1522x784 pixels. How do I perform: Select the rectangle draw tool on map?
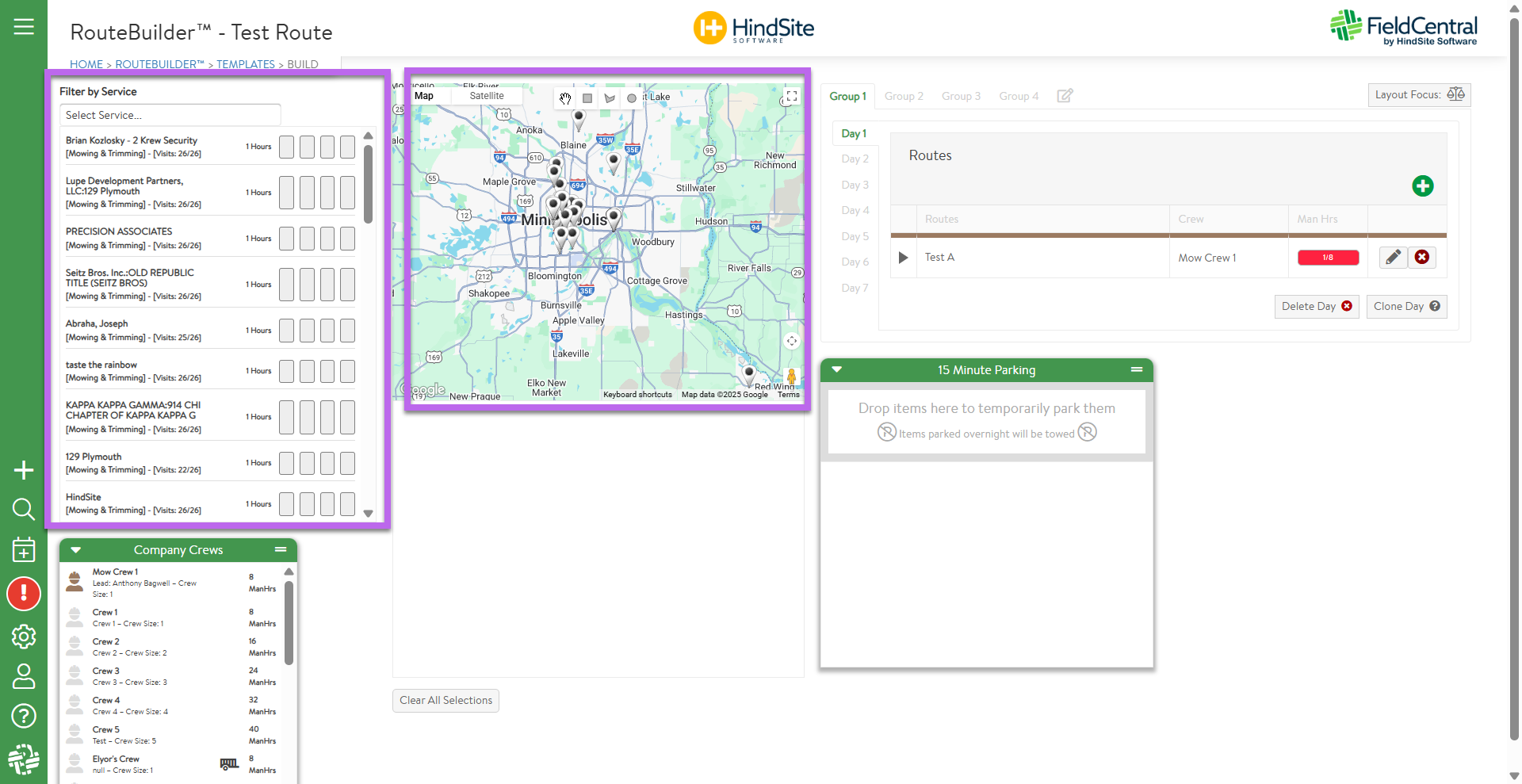tap(587, 98)
